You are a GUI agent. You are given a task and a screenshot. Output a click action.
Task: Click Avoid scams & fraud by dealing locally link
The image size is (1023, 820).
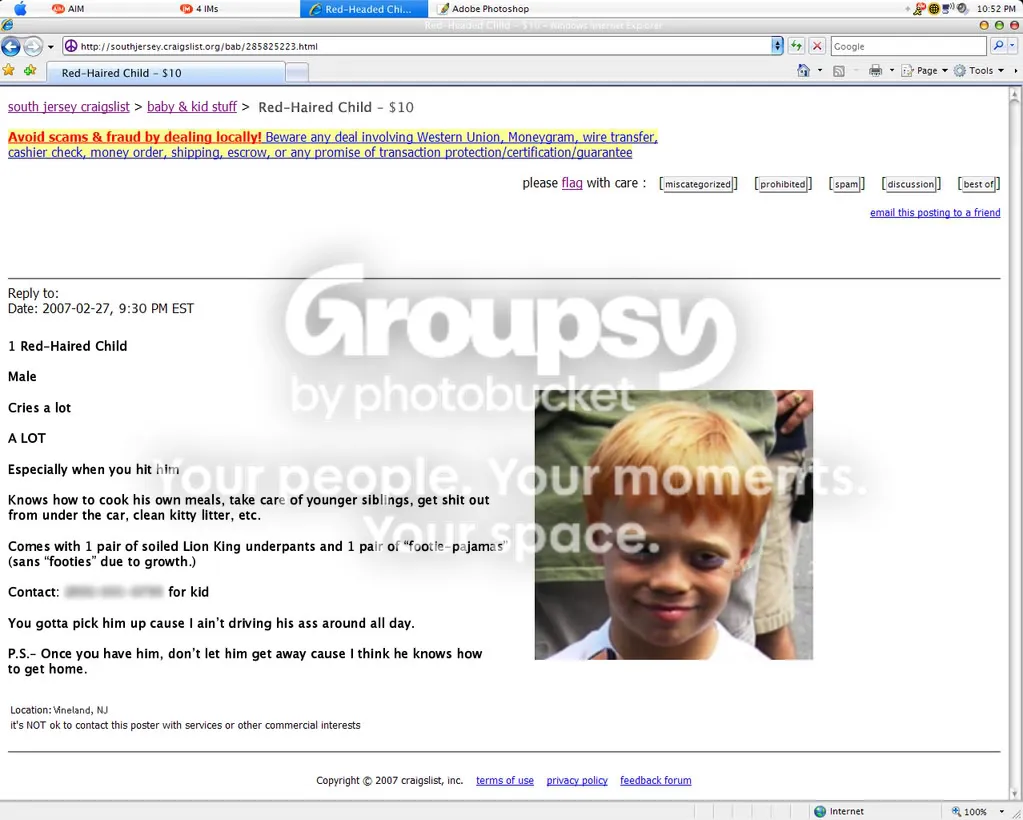click(134, 137)
